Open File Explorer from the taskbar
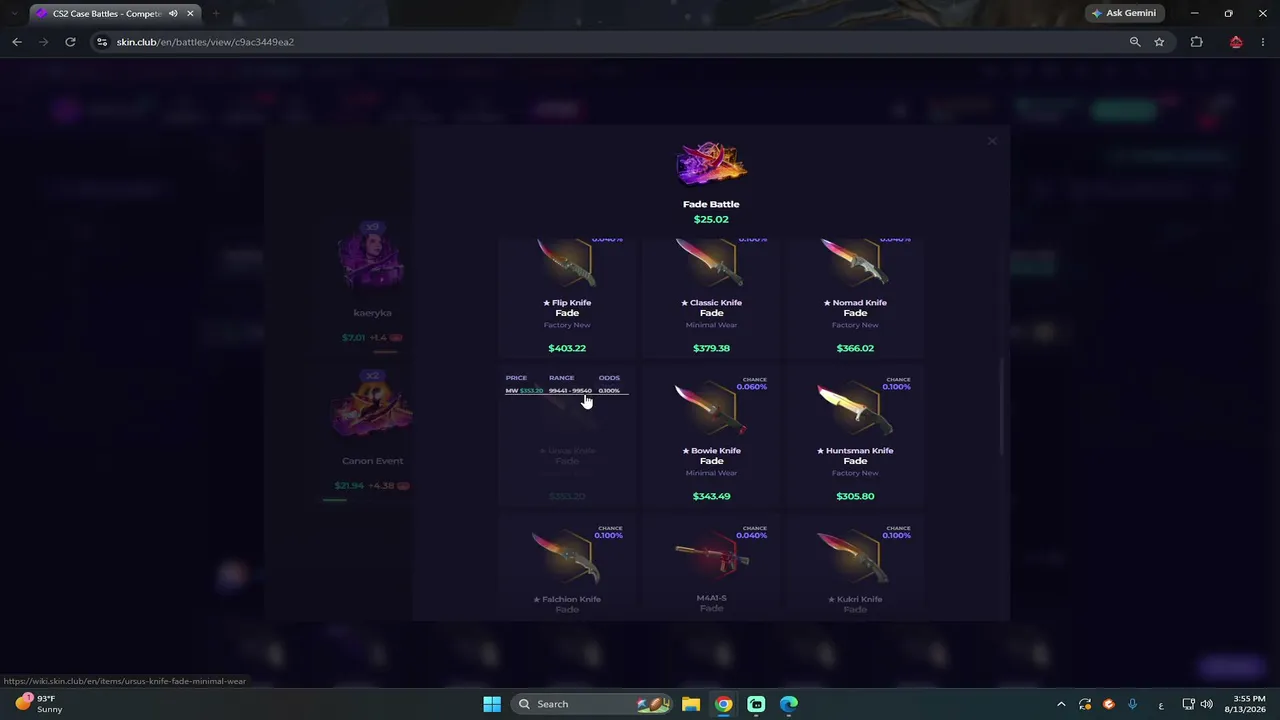Image resolution: width=1280 pixels, height=720 pixels. tap(691, 704)
